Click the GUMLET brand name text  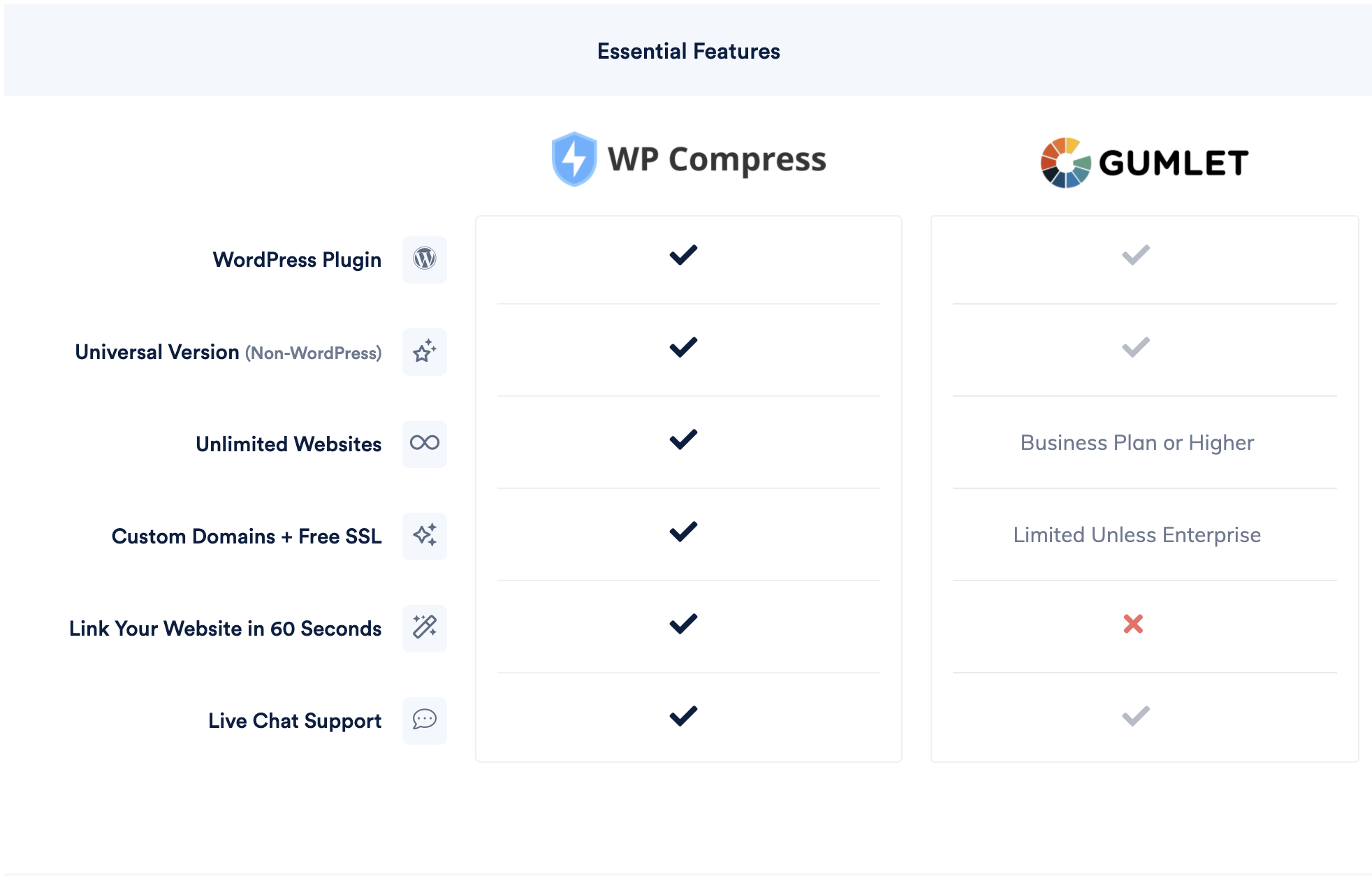1173,163
